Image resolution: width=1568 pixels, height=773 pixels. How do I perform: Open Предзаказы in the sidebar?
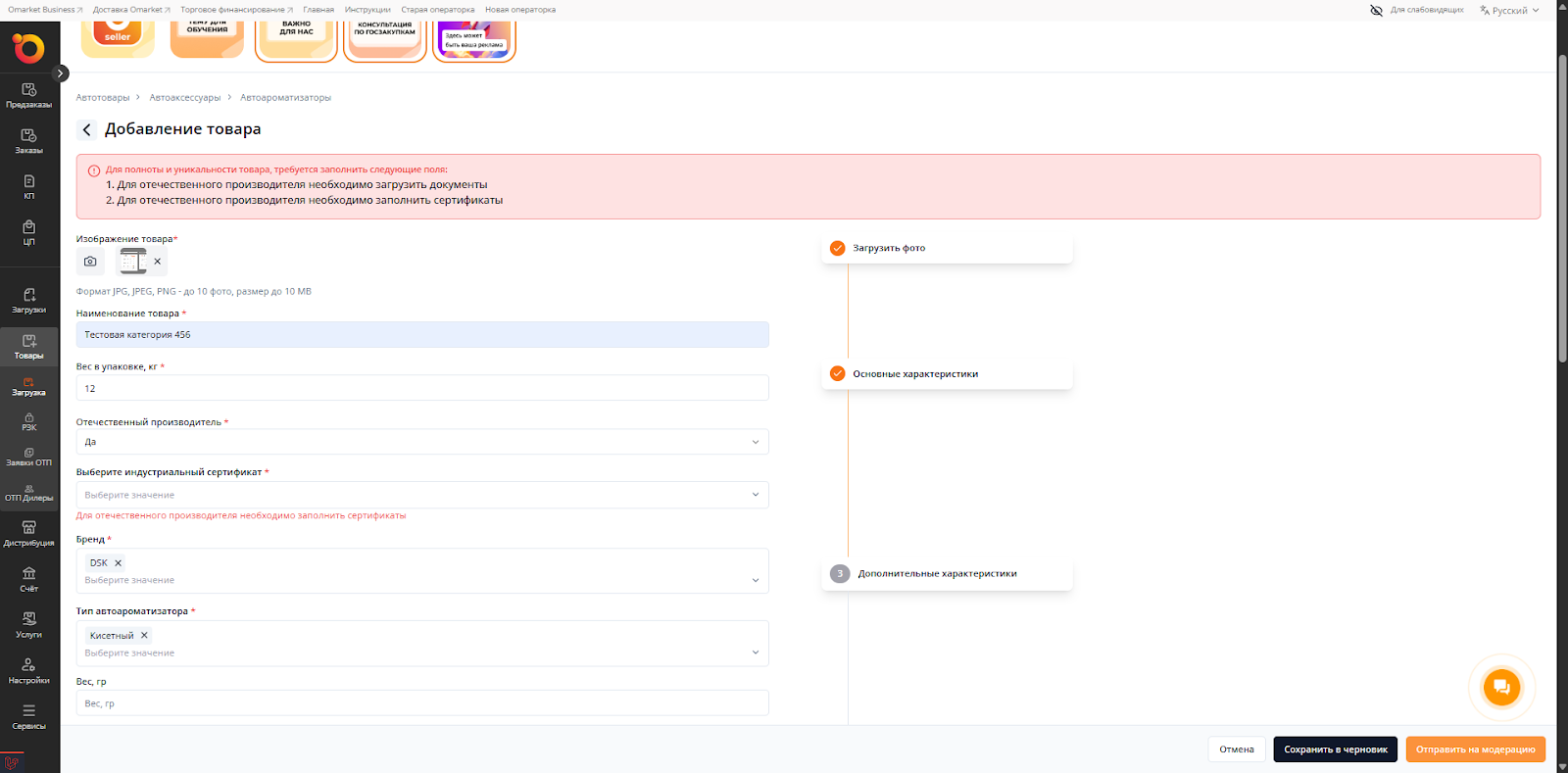click(28, 95)
